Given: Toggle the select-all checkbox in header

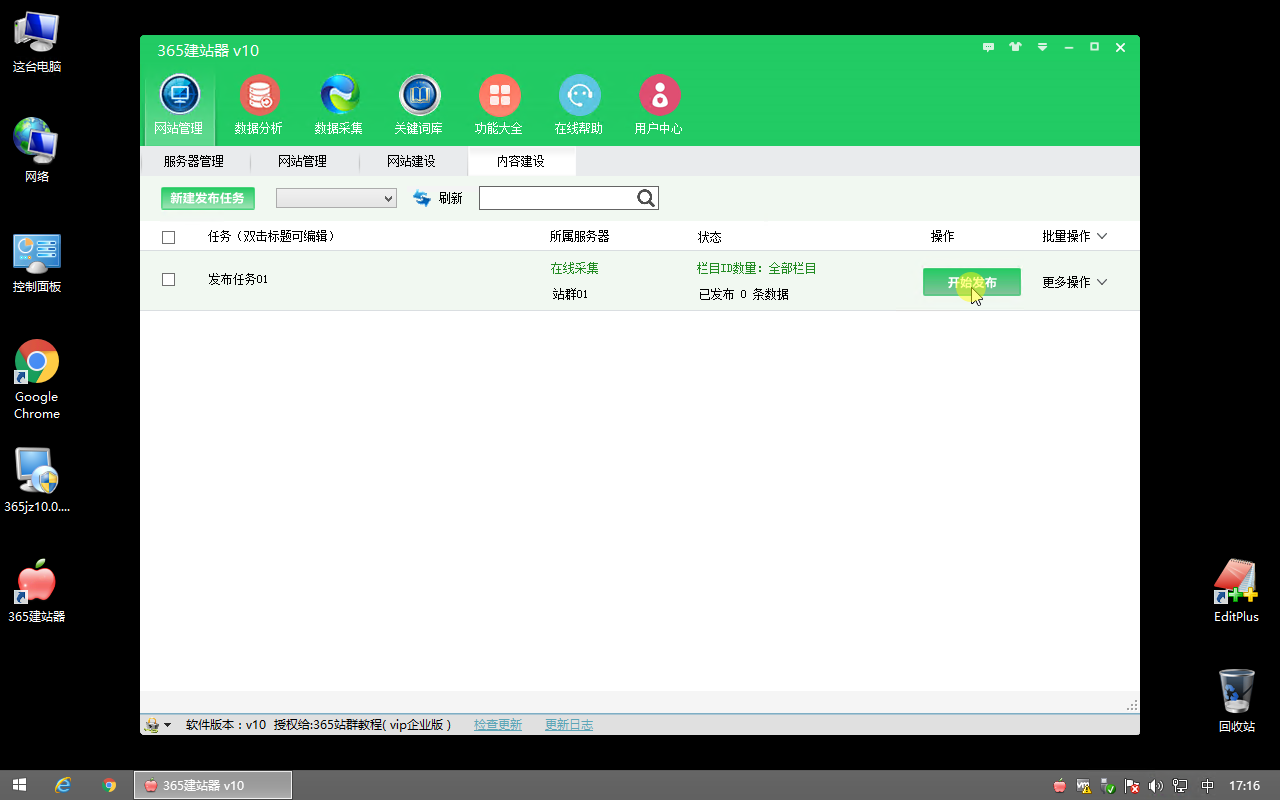Looking at the screenshot, I should (x=168, y=237).
